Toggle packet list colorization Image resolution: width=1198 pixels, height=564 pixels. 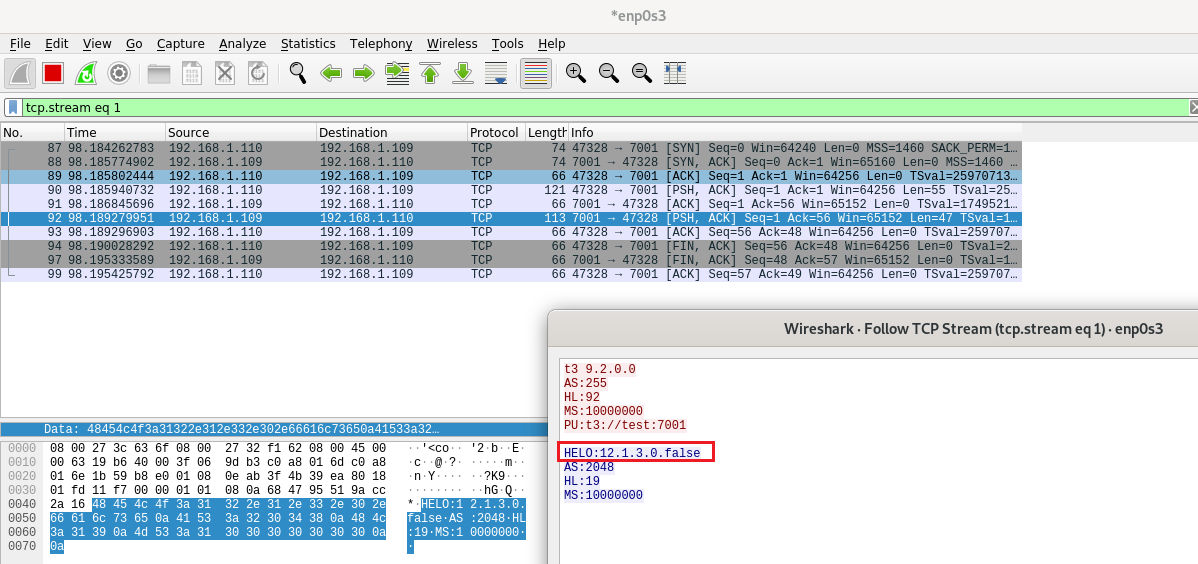point(536,73)
